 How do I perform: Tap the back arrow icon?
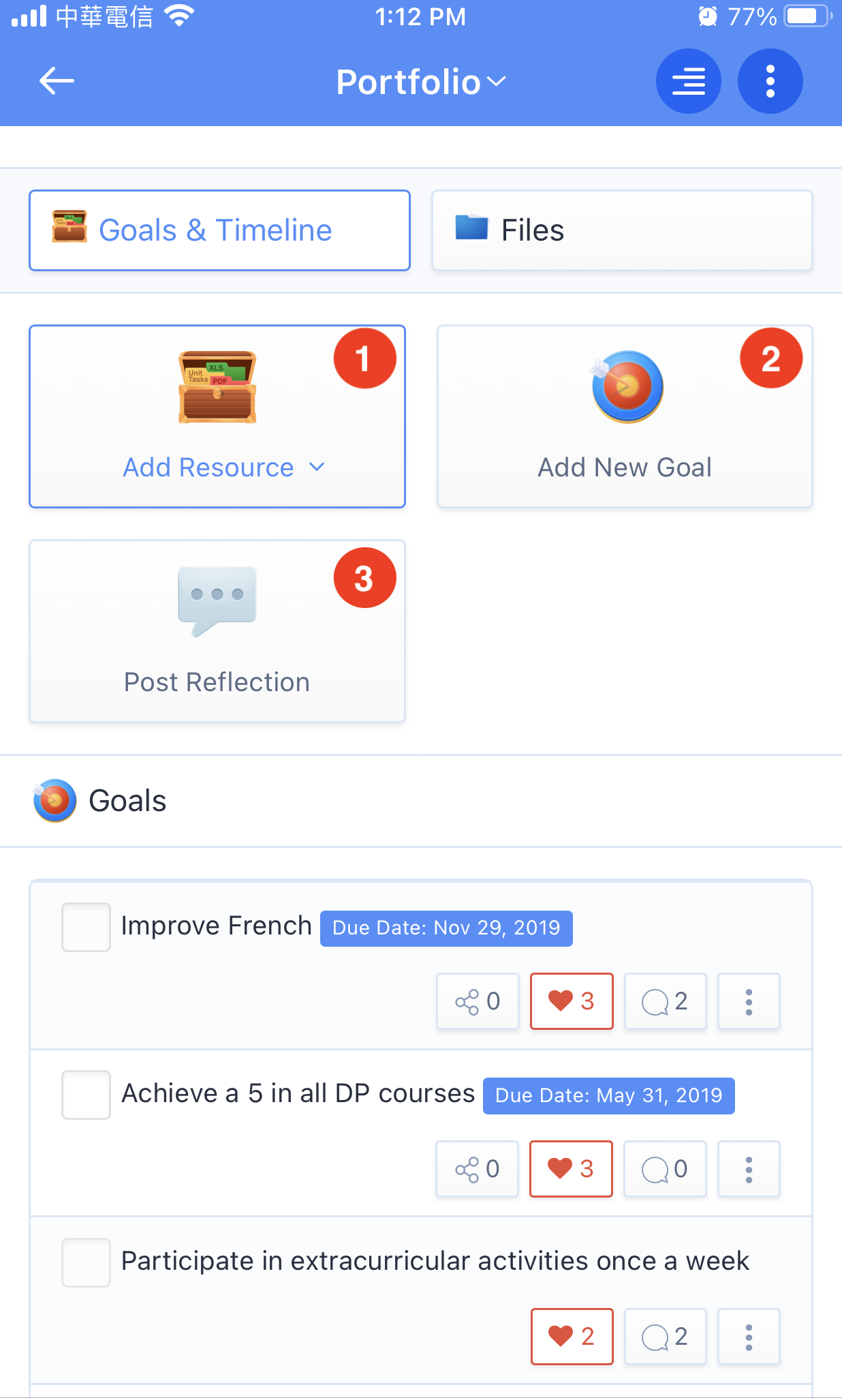tap(57, 81)
